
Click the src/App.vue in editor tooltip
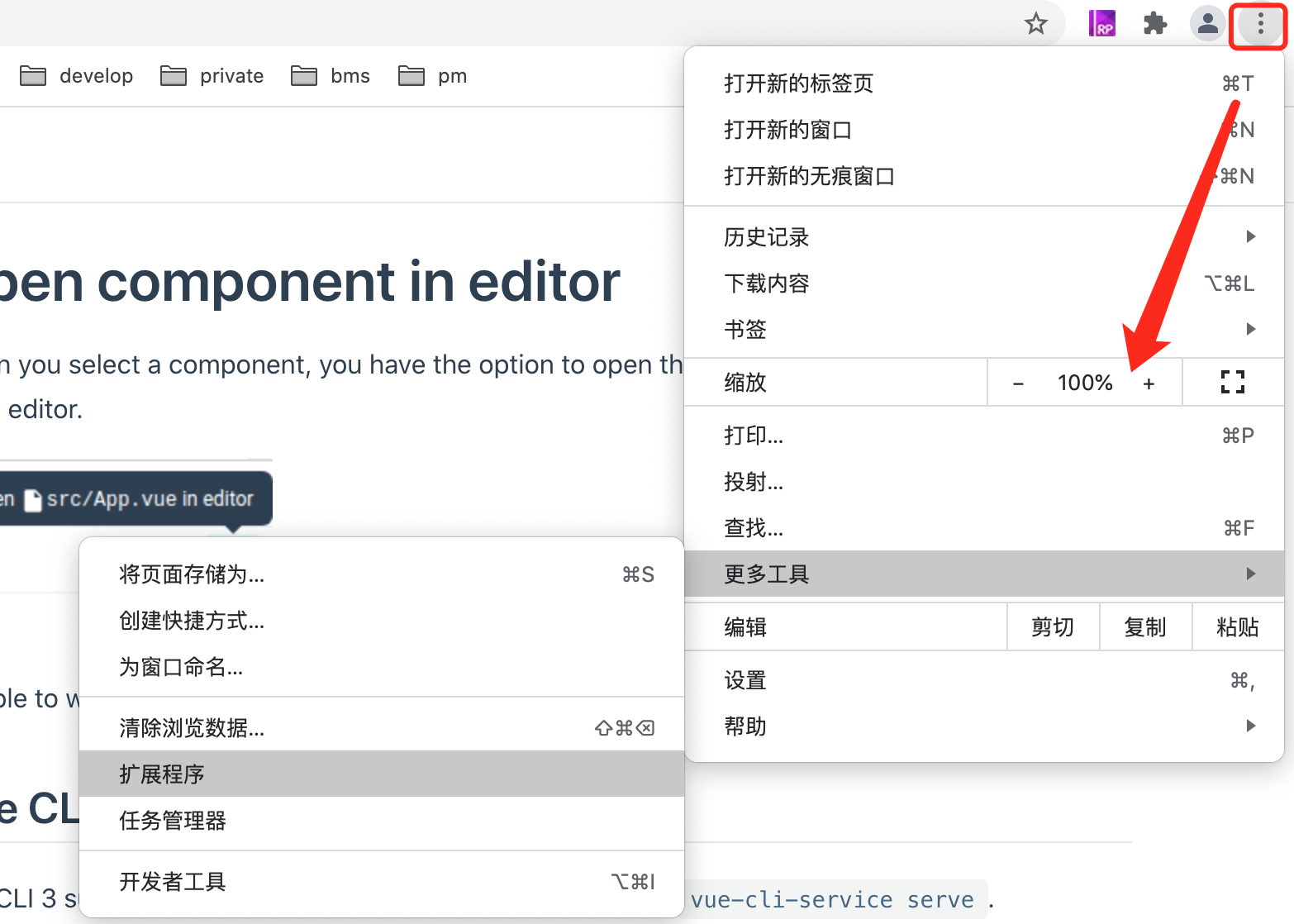click(x=136, y=498)
